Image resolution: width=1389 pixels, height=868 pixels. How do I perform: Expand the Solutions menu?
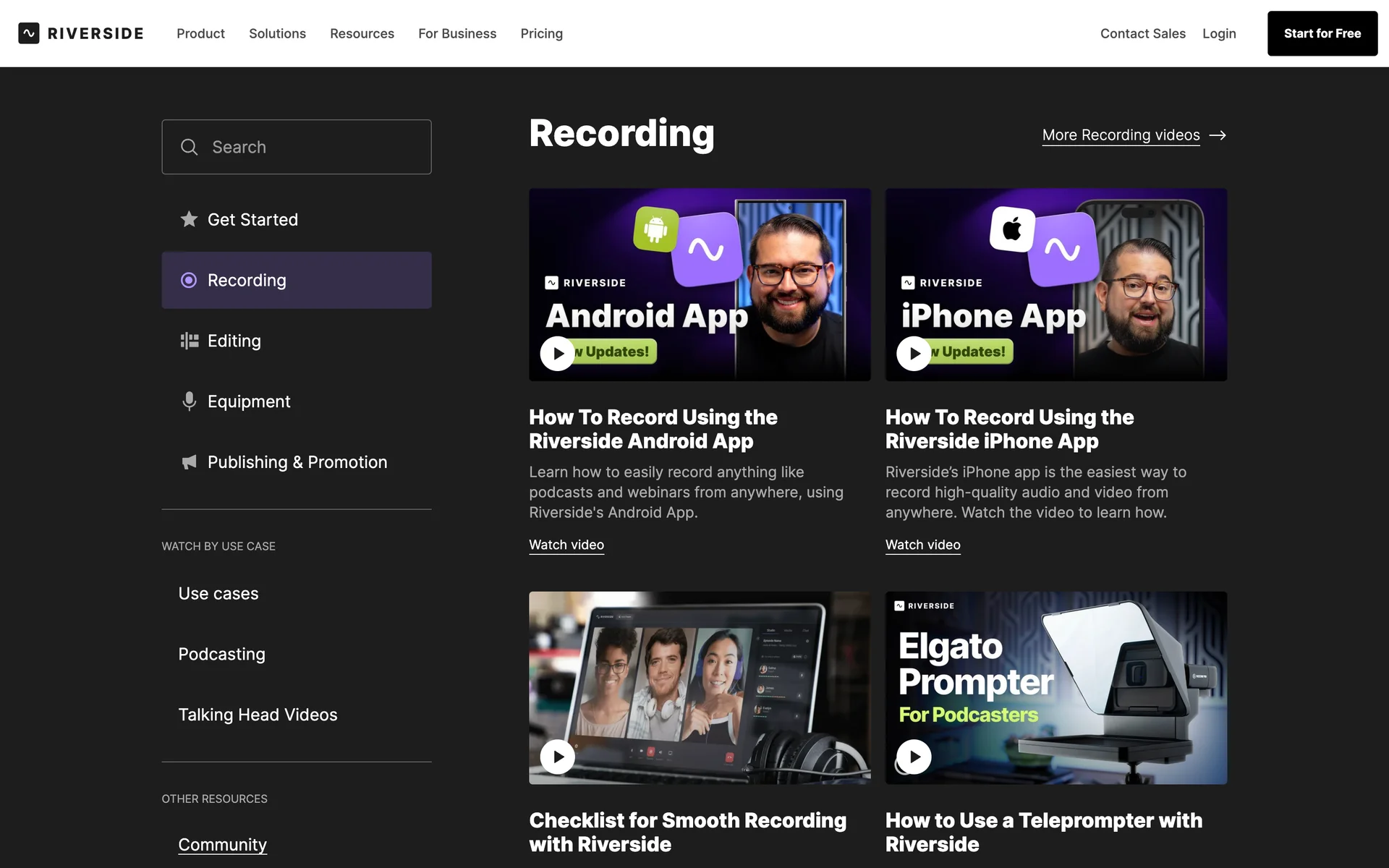[x=277, y=33]
